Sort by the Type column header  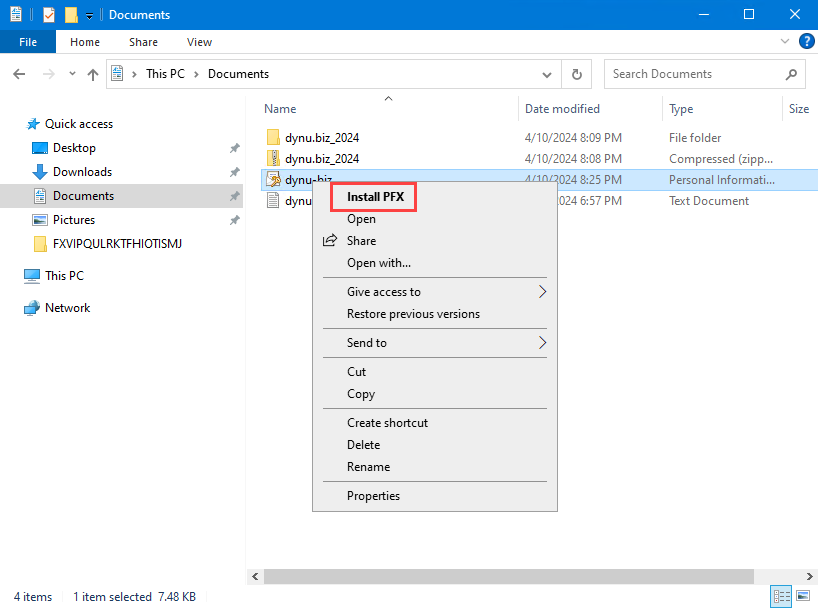pos(681,109)
